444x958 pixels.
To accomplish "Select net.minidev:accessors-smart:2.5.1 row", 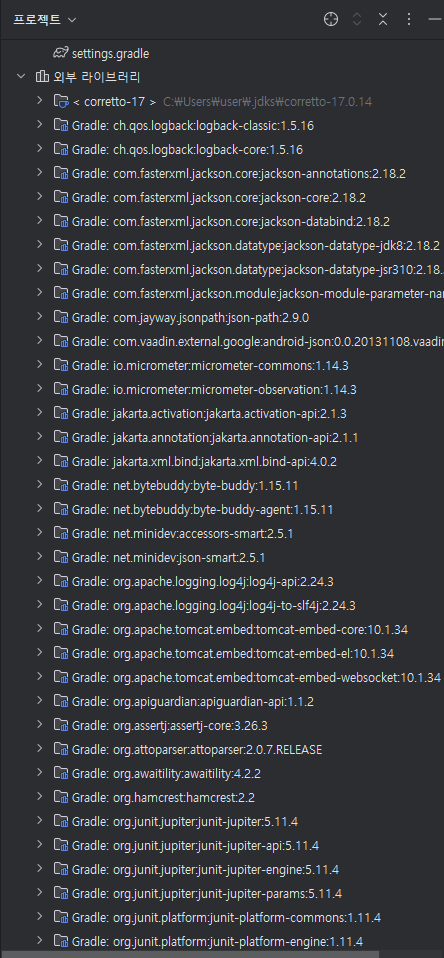I will [x=222, y=534].
